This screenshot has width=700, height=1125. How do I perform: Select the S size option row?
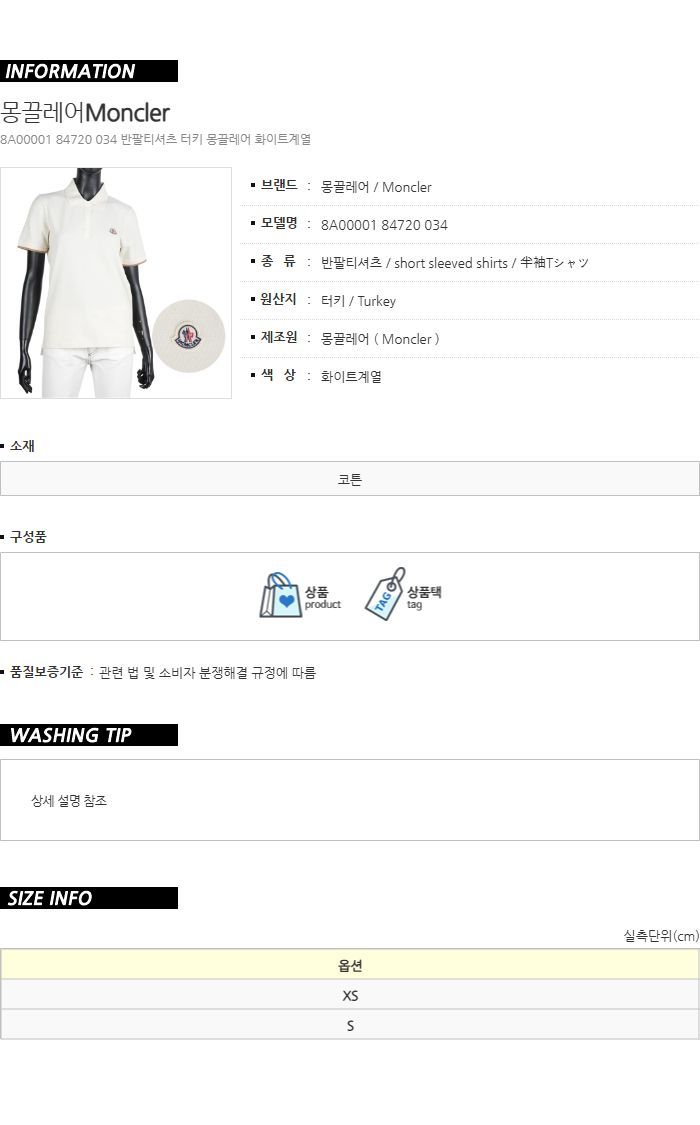(x=350, y=1025)
